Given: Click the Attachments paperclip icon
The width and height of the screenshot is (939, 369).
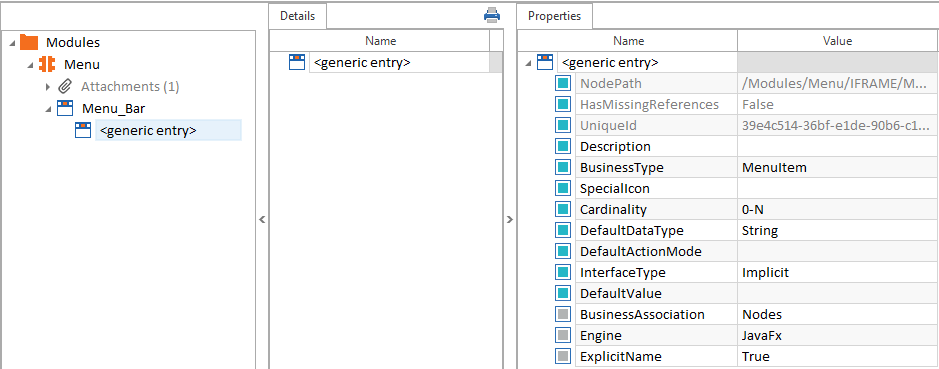Looking at the screenshot, I should 65,86.
